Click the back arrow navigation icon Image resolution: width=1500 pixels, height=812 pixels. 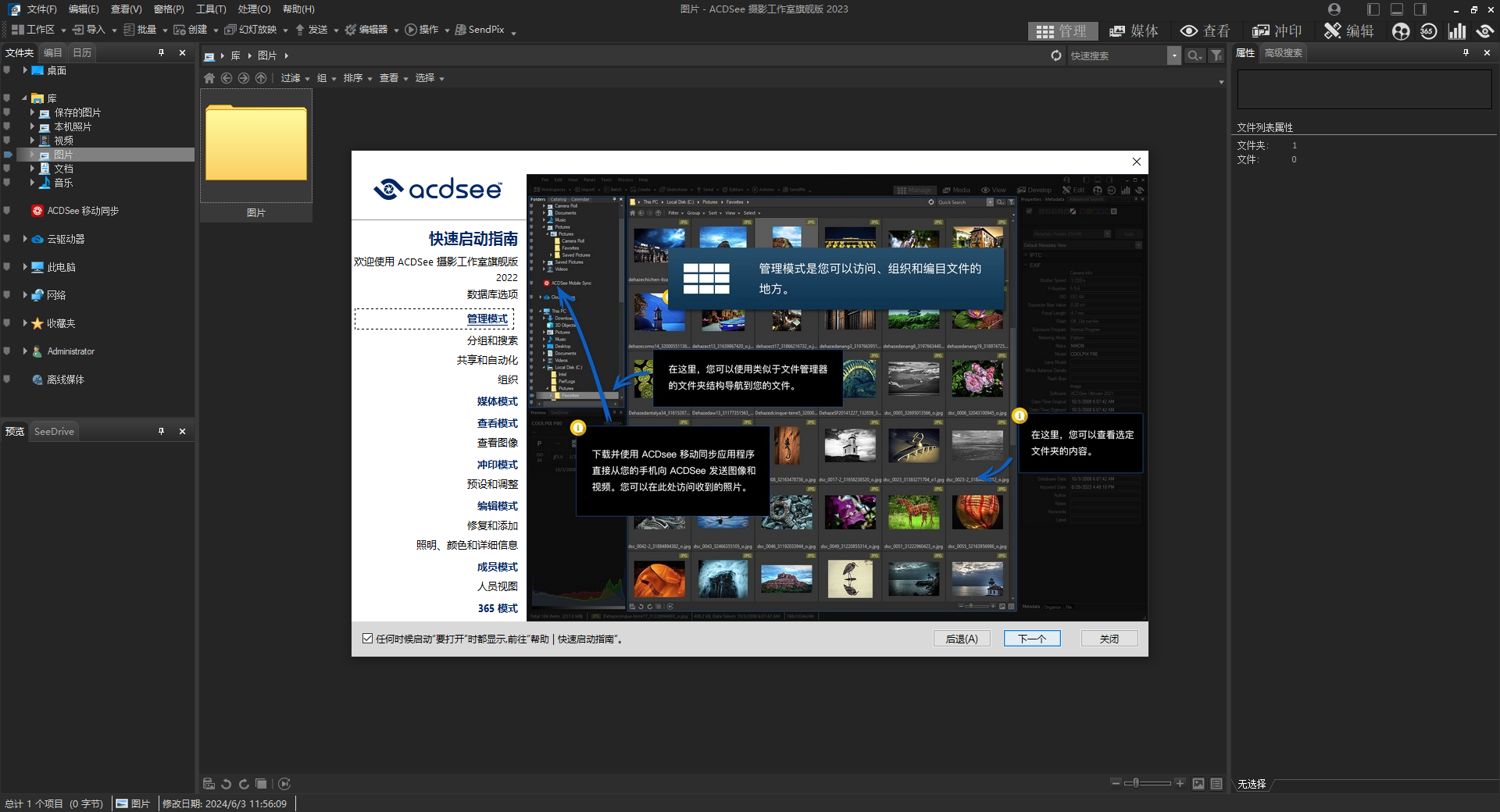coord(227,78)
